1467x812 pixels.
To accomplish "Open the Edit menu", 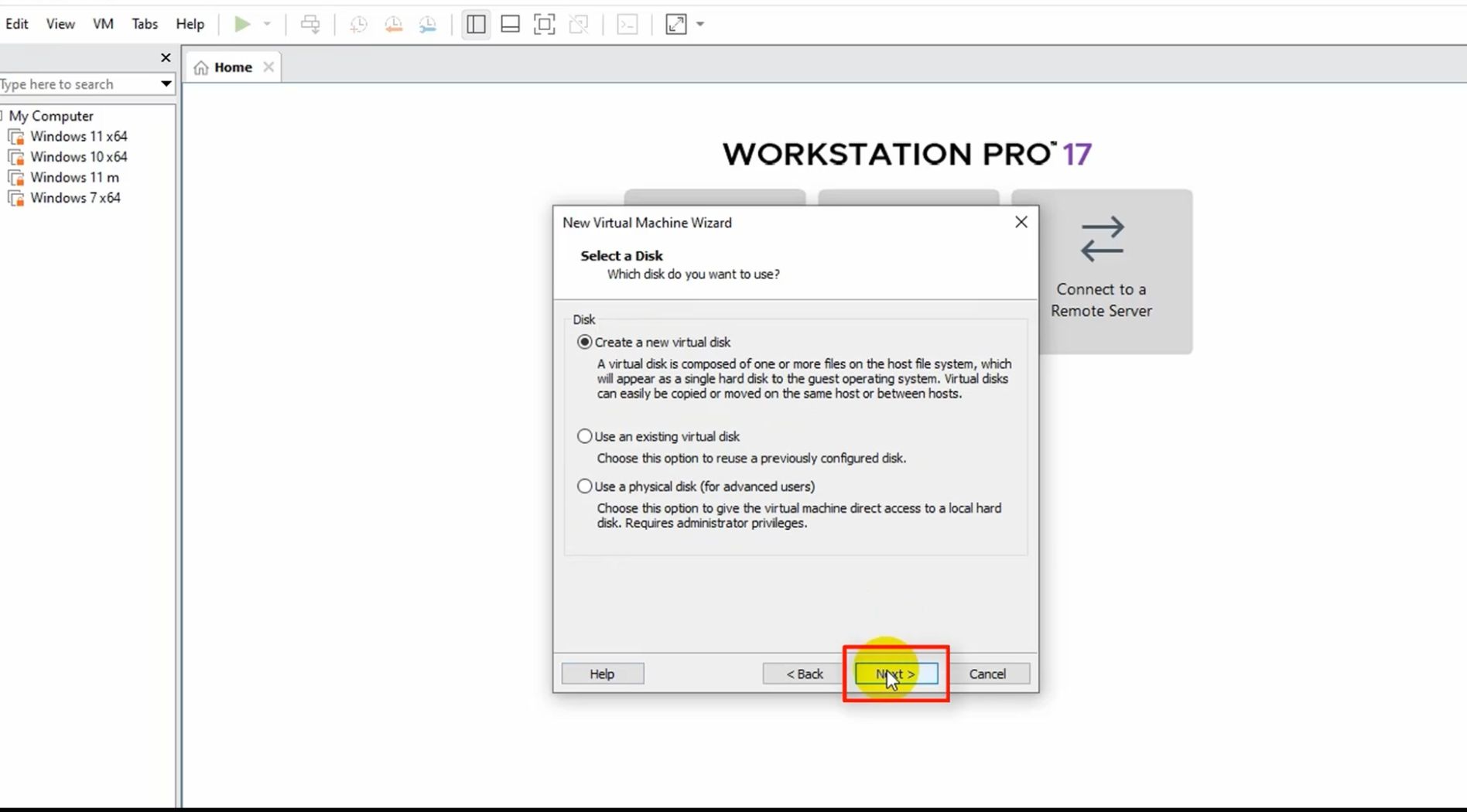I will (x=17, y=24).
